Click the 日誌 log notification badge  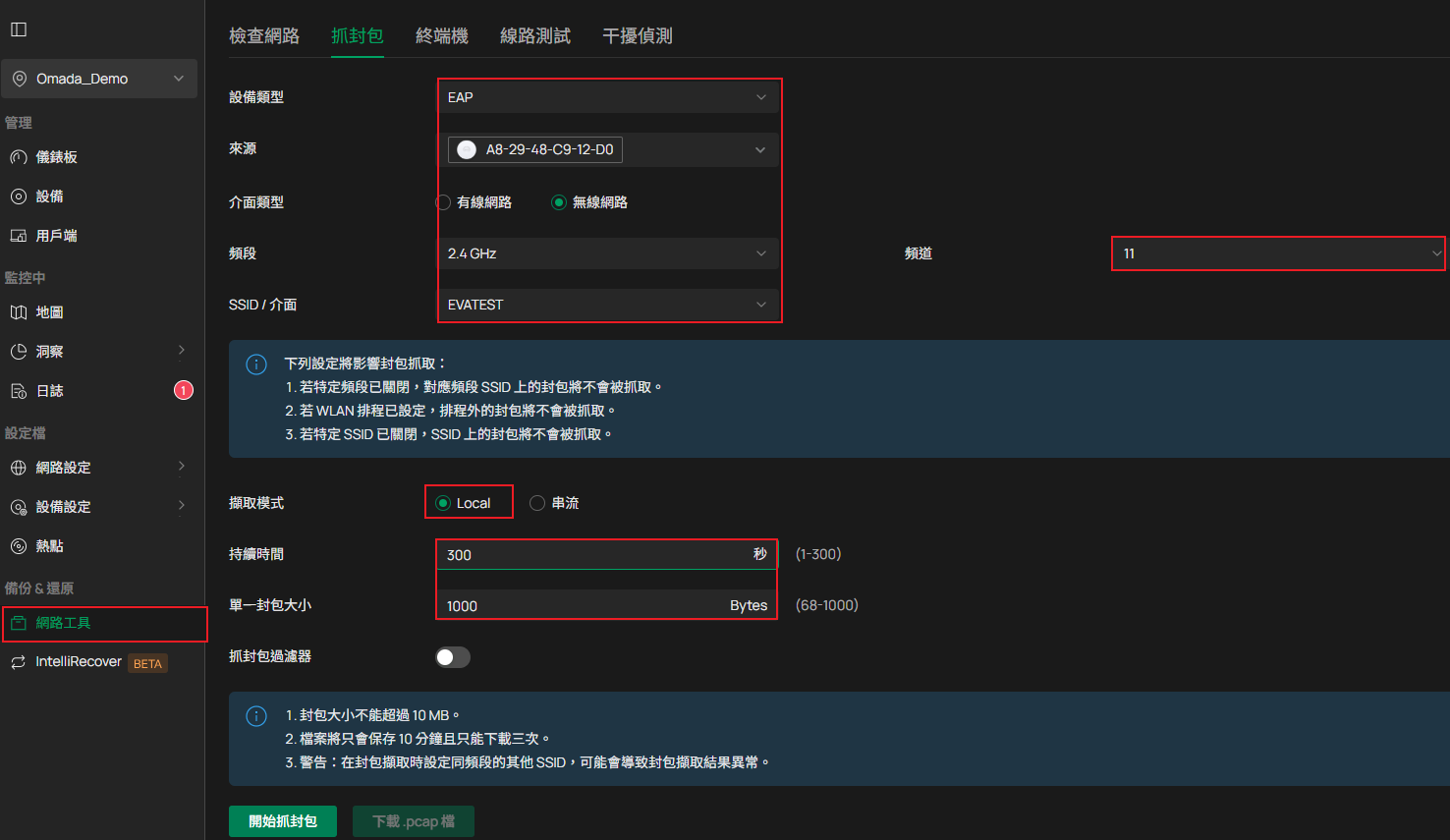pyautogui.click(x=183, y=391)
